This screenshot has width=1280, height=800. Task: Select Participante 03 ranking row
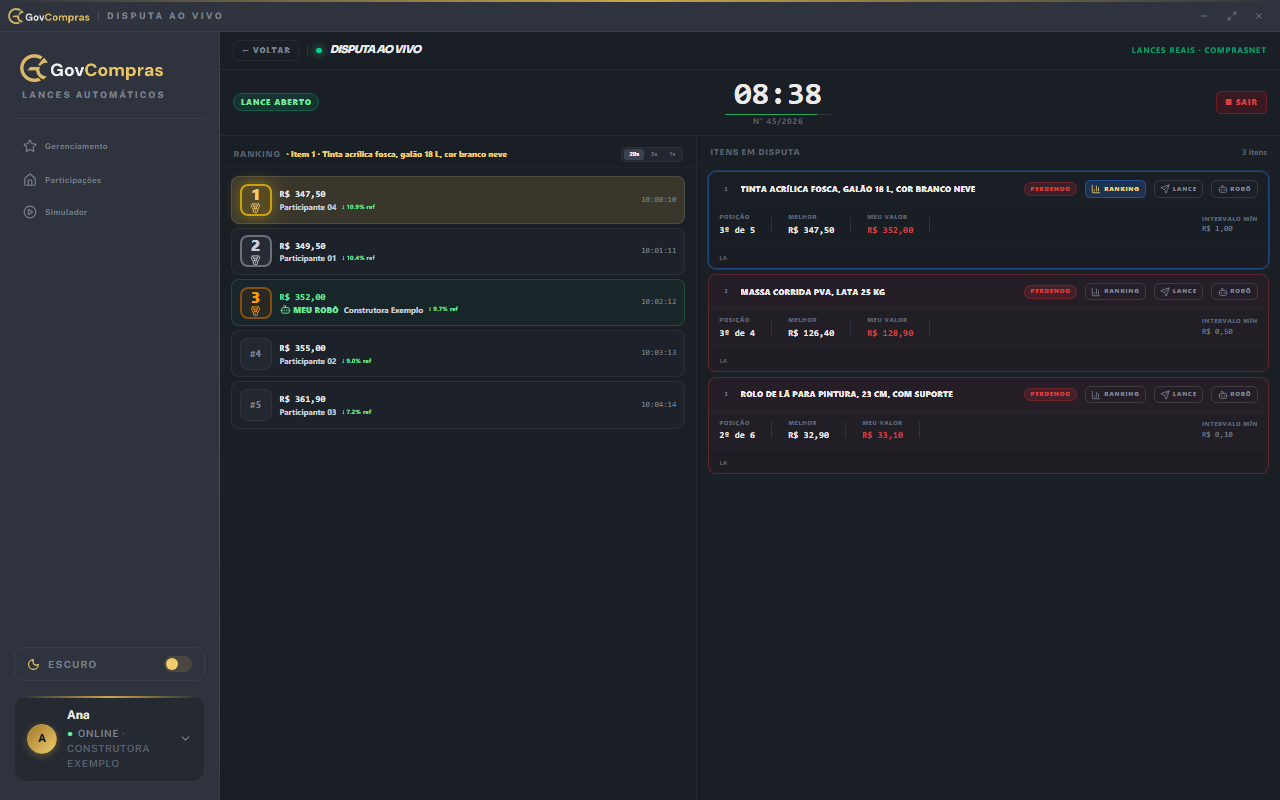[458, 405]
